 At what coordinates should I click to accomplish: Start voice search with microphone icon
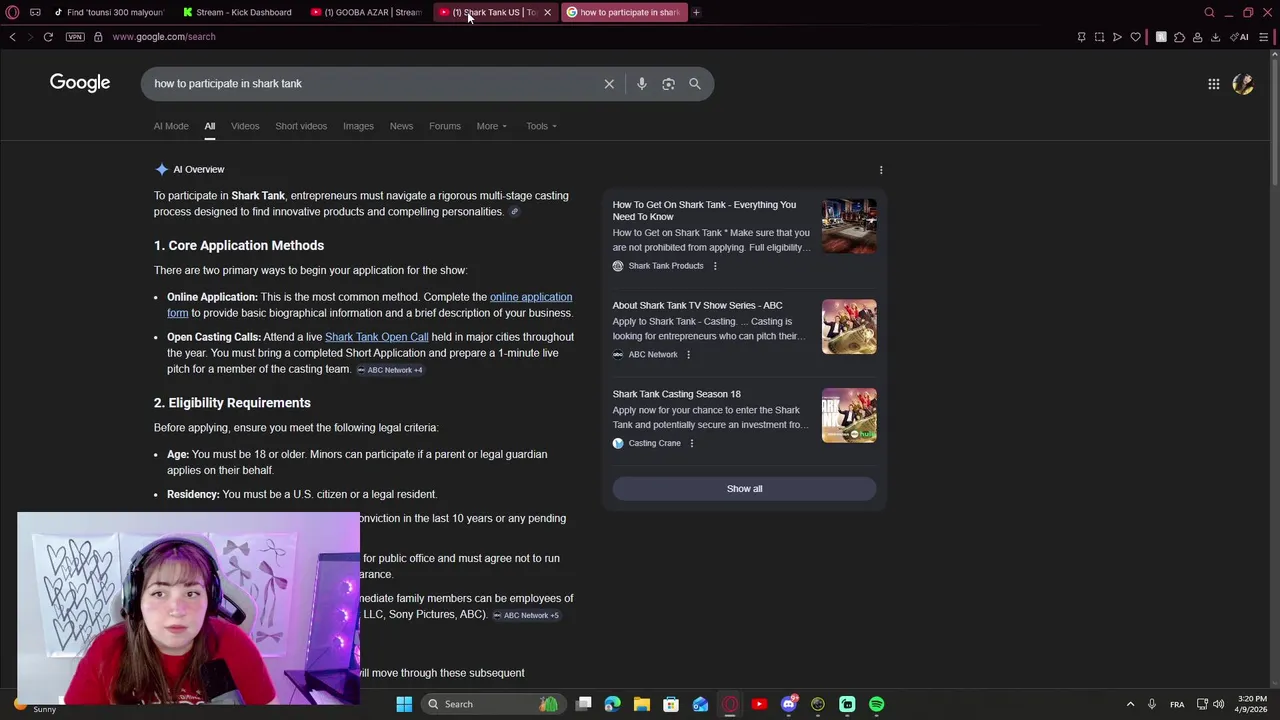tap(642, 84)
